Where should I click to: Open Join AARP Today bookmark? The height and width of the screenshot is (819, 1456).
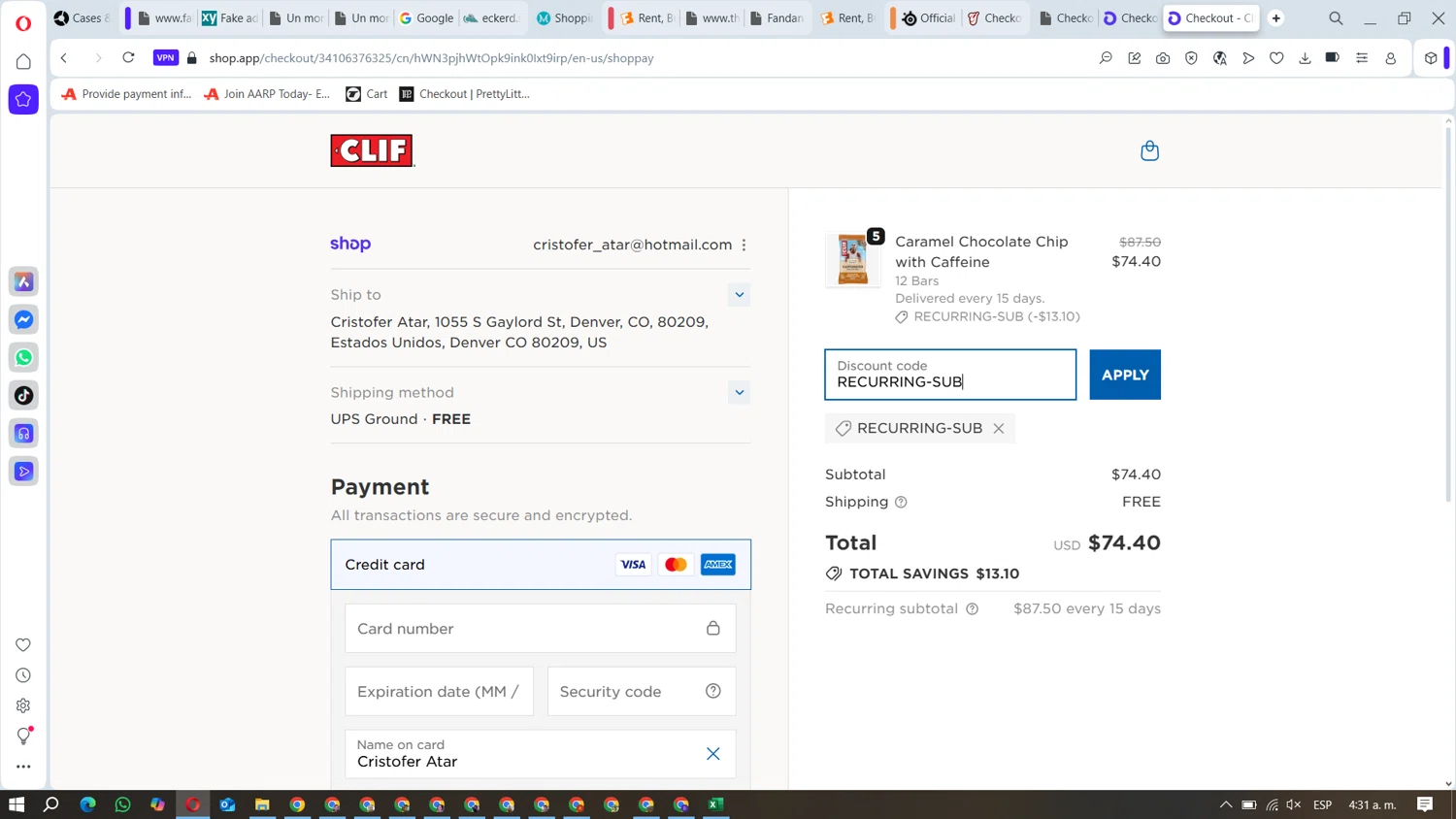(x=267, y=94)
